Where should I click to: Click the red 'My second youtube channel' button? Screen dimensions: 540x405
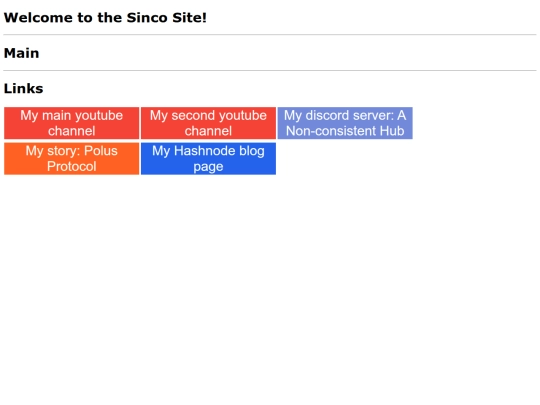[x=208, y=123]
